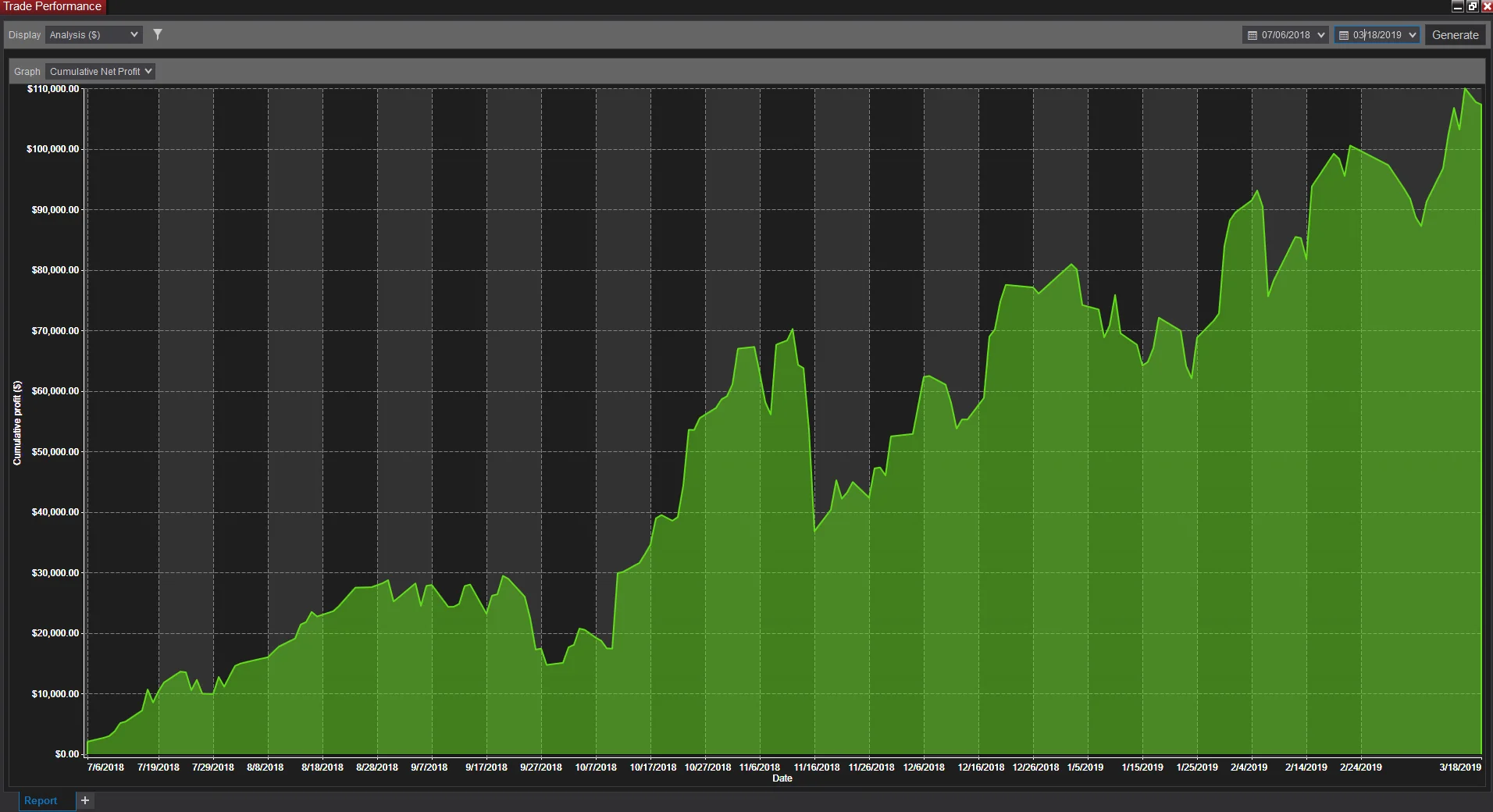Restore the Trade Performance window

click(x=1472, y=6)
